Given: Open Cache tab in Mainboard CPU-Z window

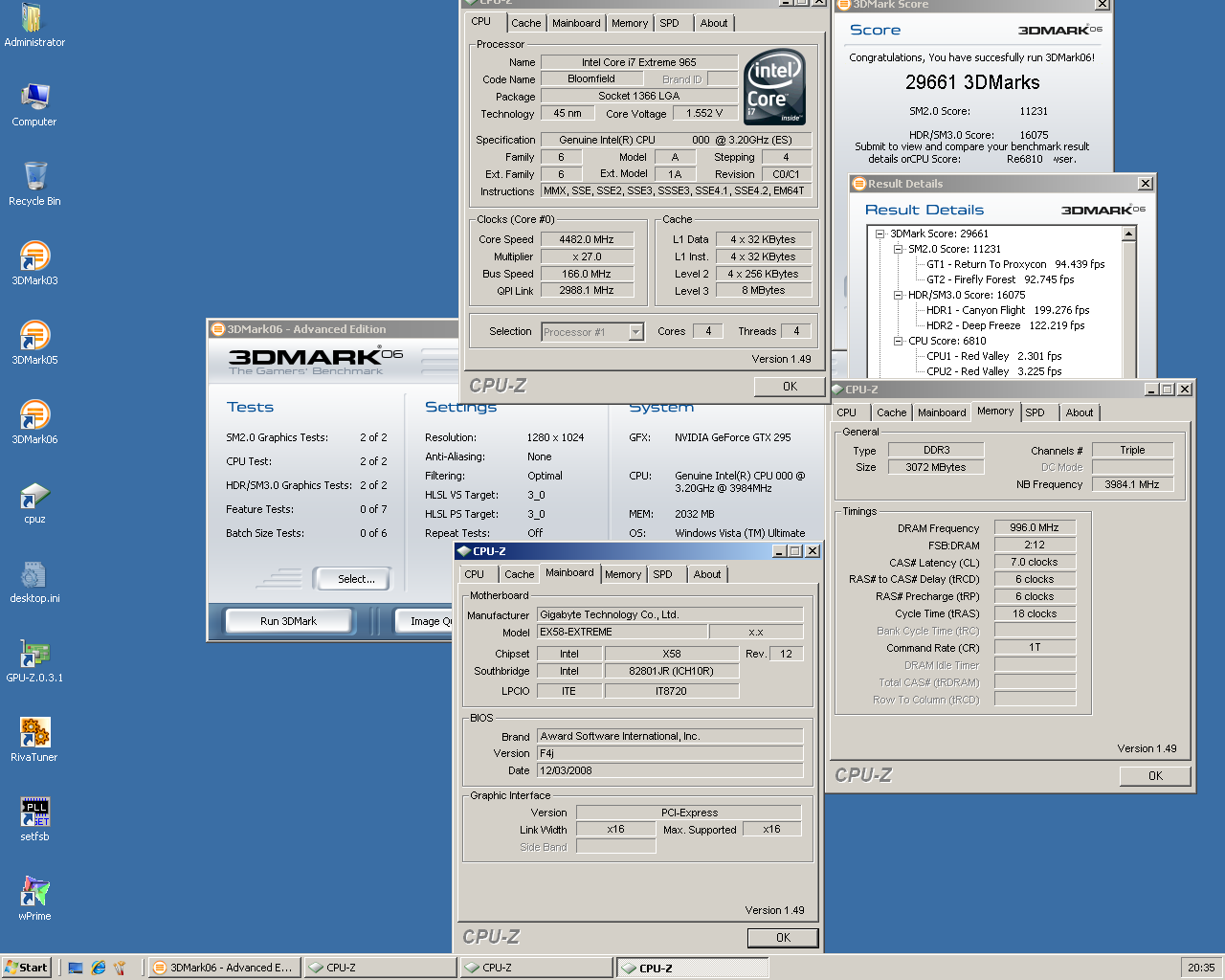Looking at the screenshot, I should [x=519, y=574].
